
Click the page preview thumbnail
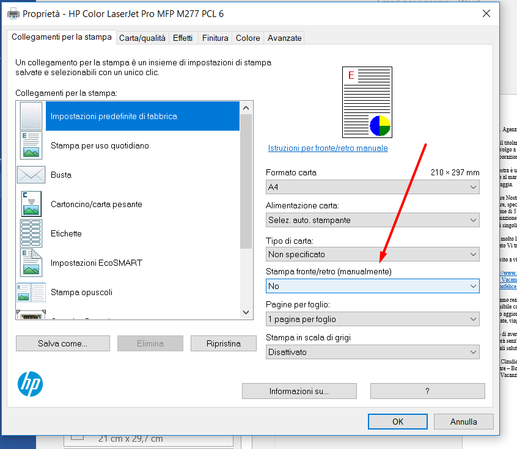click(x=367, y=102)
